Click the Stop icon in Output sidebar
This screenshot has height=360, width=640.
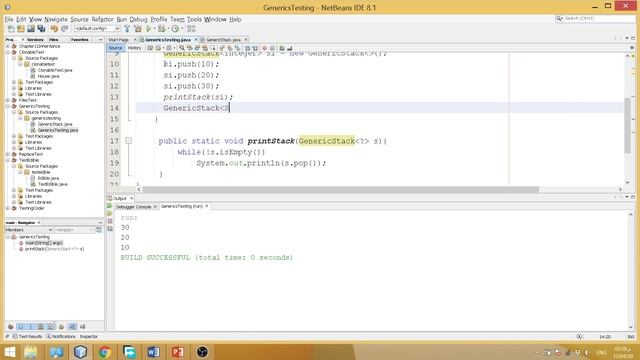pos(110,221)
